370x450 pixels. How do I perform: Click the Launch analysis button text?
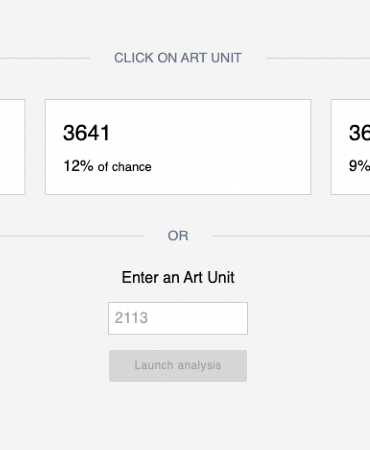pos(178,365)
